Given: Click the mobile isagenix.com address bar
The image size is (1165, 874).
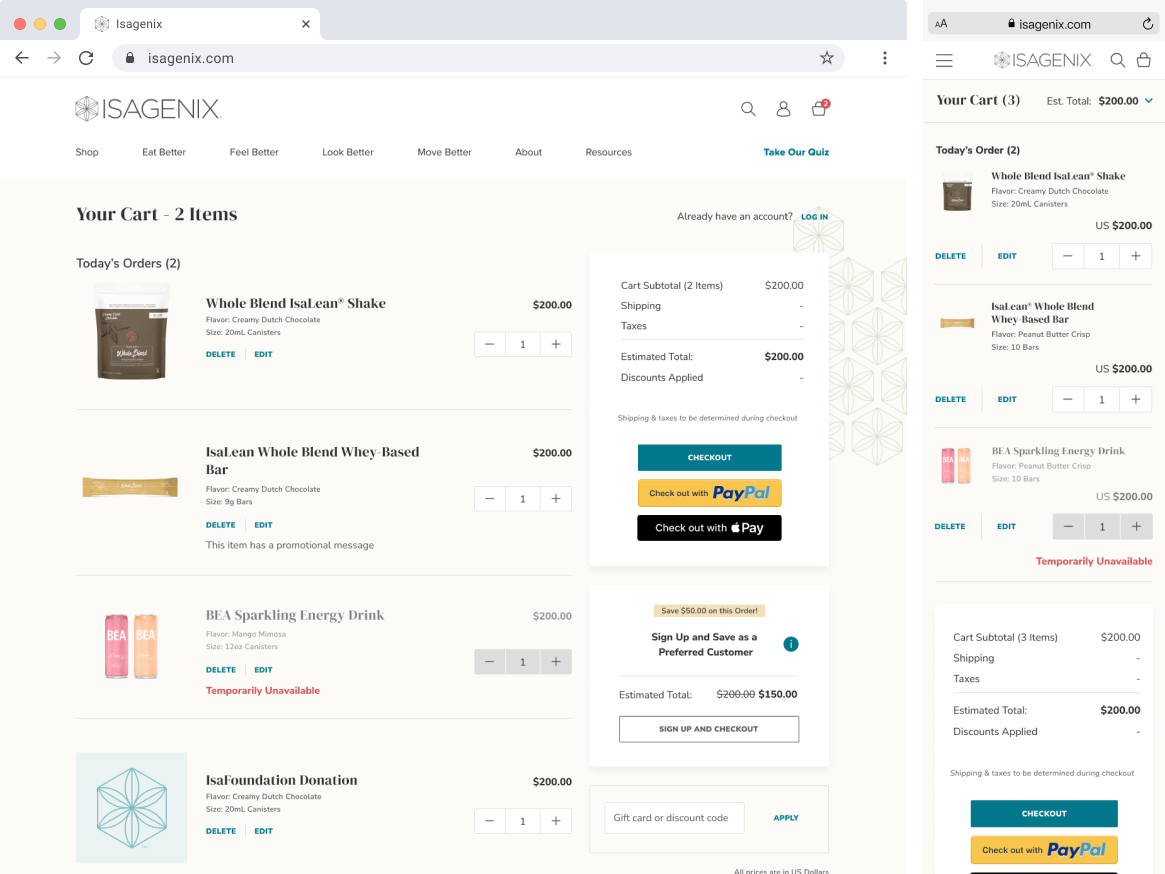Looking at the screenshot, I should [1043, 24].
